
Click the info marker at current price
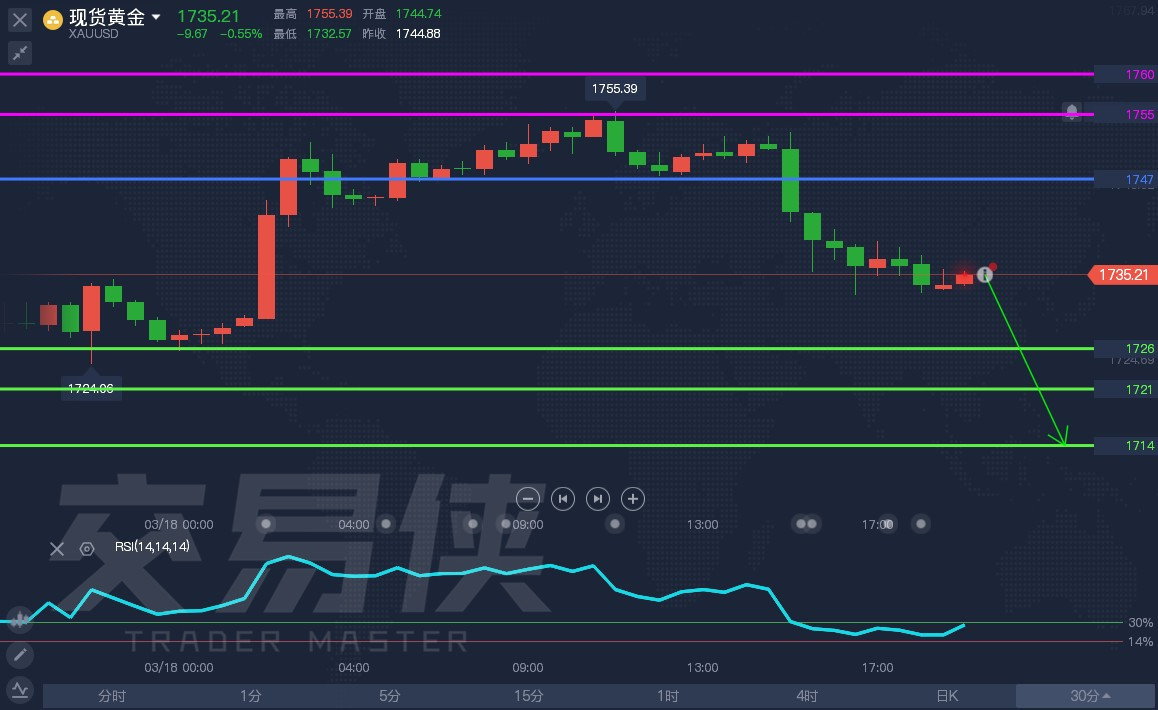tap(984, 275)
